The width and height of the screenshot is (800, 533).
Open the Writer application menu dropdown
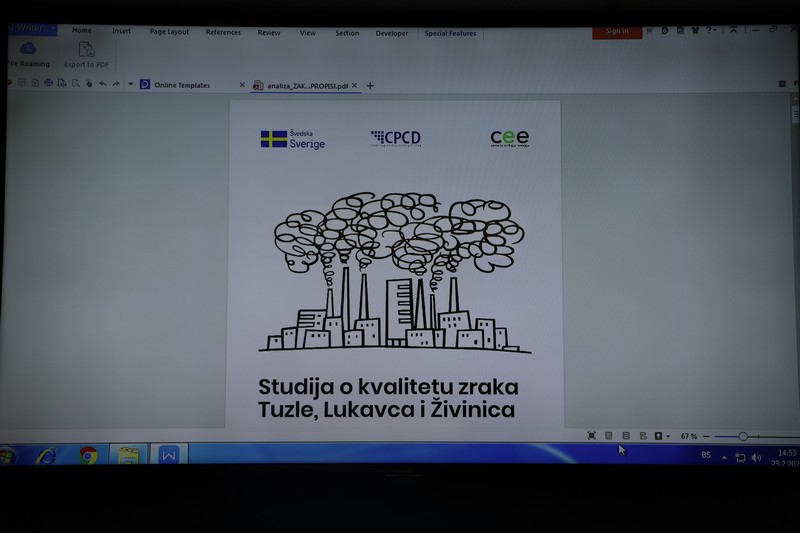point(52,28)
